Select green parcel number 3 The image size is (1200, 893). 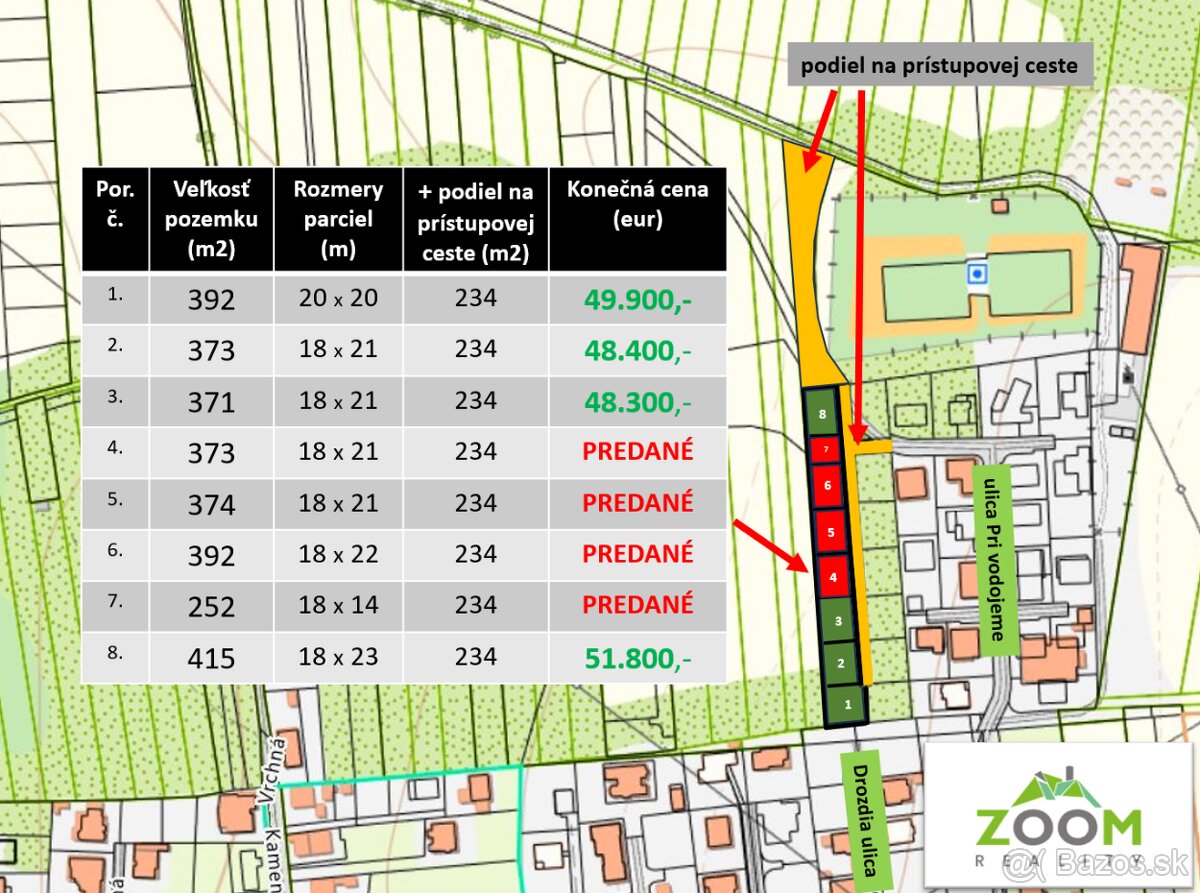pos(838,621)
